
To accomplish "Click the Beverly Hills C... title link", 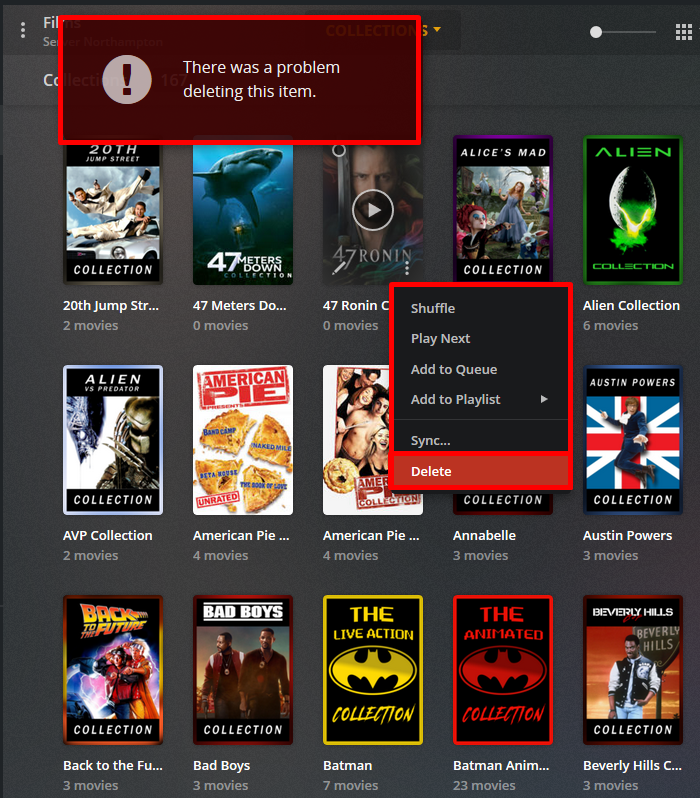I will click(x=632, y=765).
